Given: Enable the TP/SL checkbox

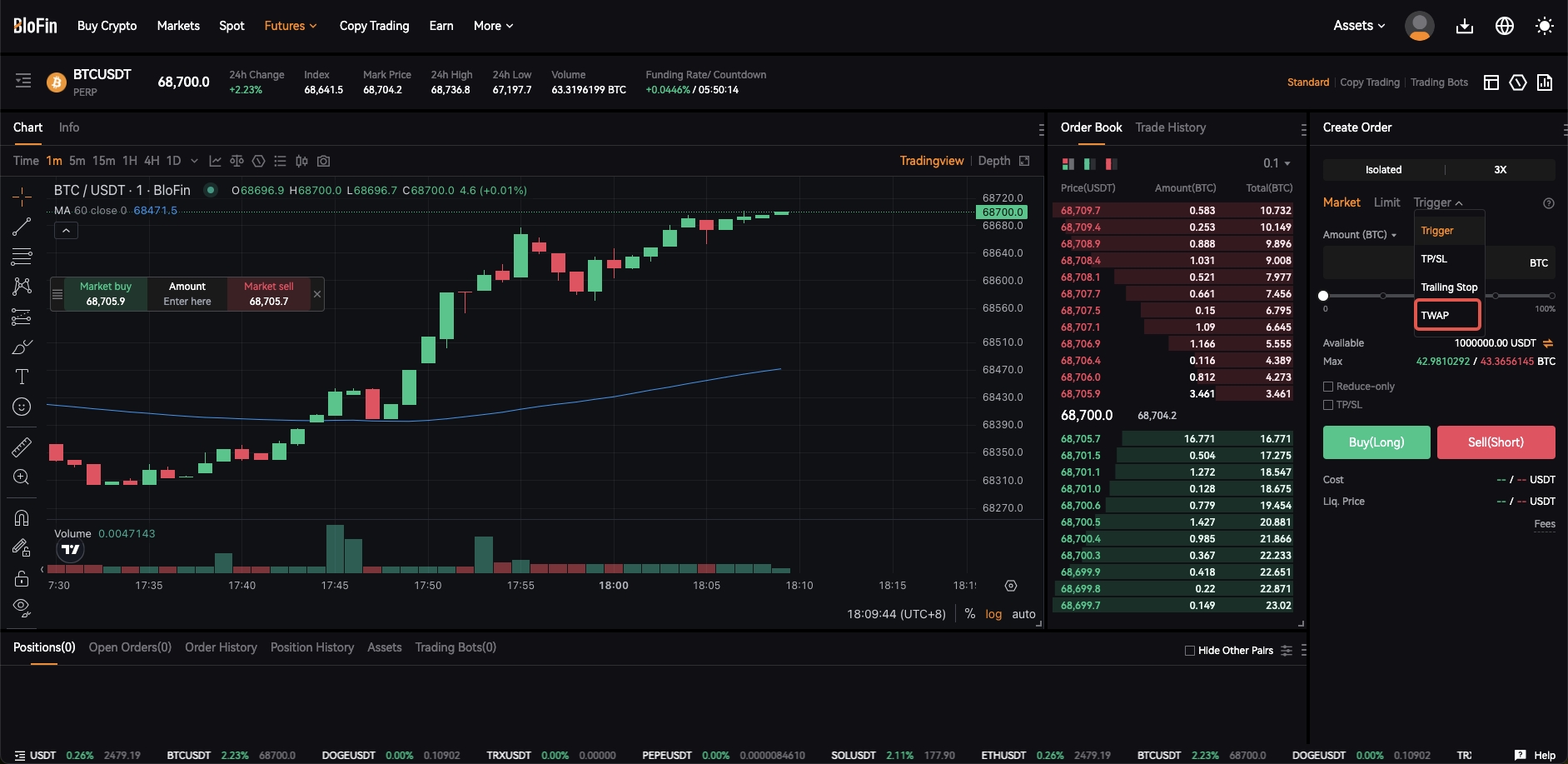Looking at the screenshot, I should click(x=1328, y=405).
